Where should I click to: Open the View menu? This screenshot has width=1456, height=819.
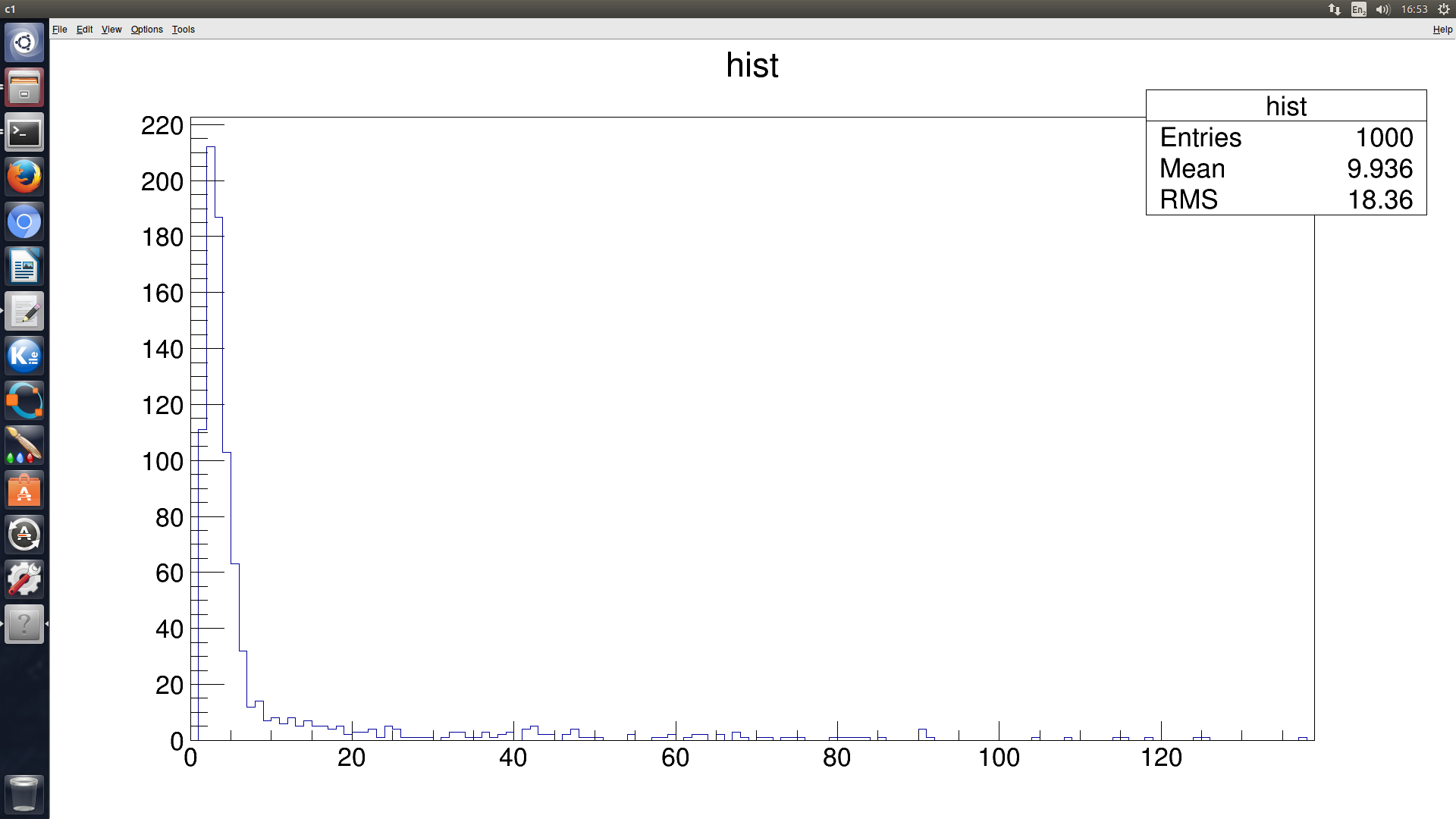[111, 30]
